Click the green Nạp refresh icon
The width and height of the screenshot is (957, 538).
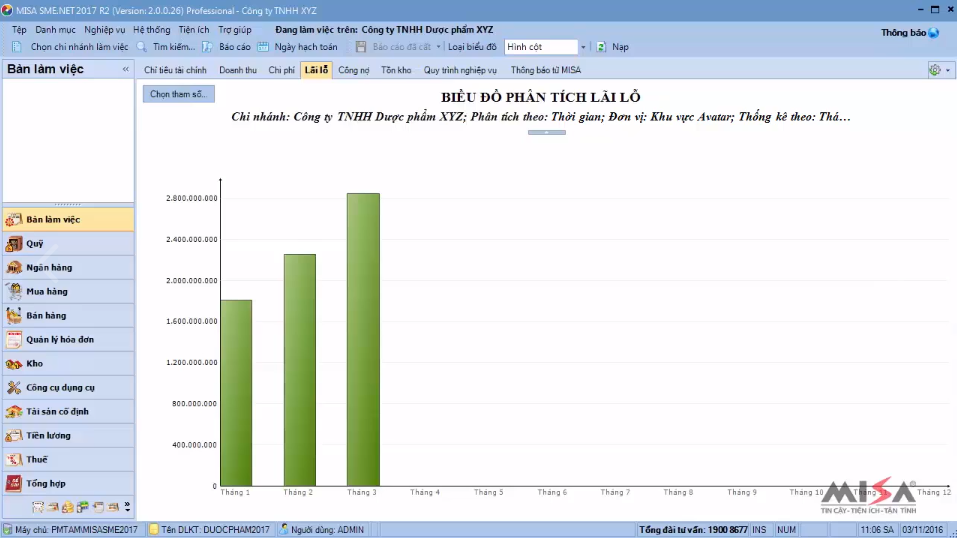coord(601,46)
